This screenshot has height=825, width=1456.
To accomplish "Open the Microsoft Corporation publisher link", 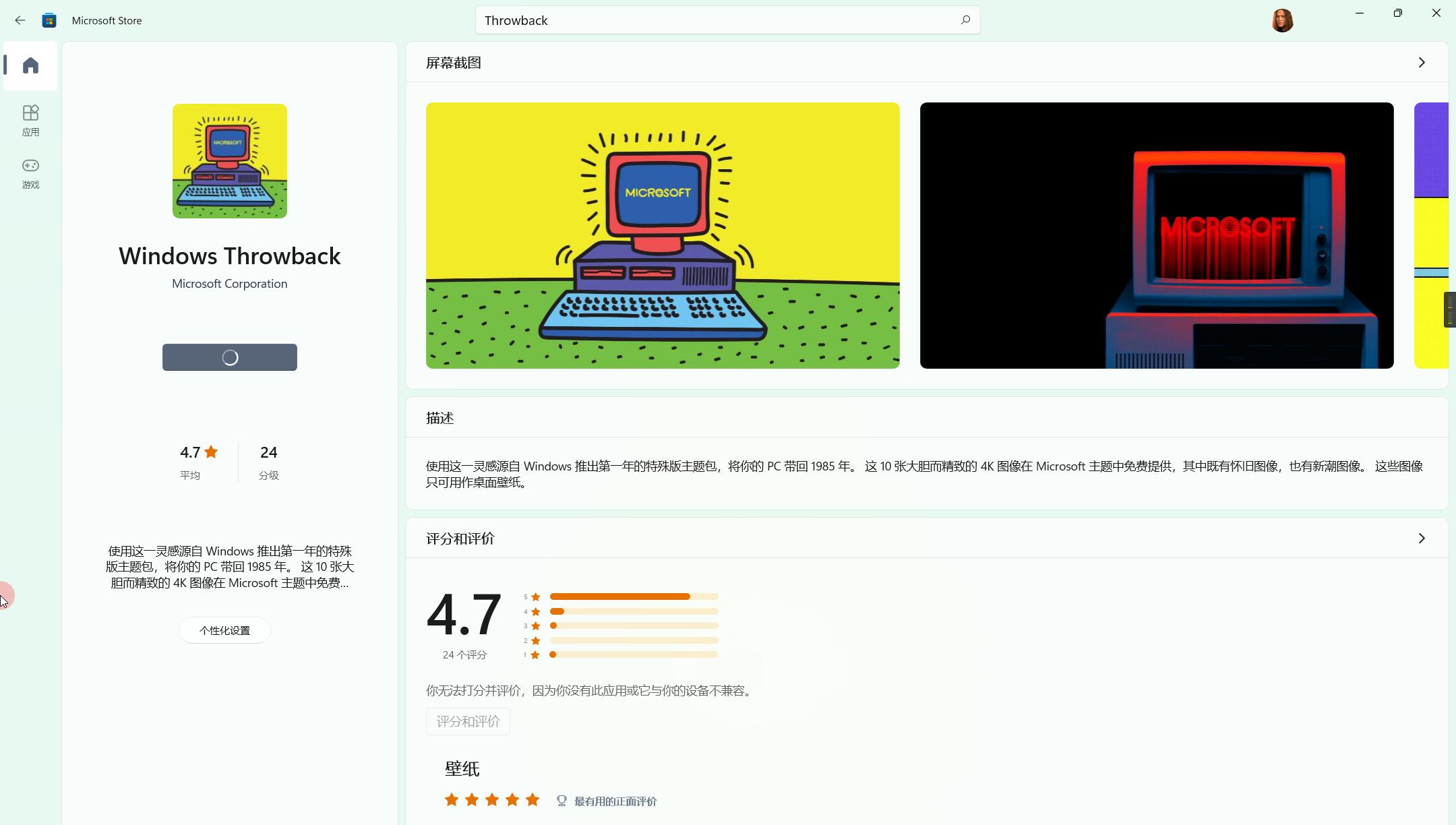I will tap(229, 284).
